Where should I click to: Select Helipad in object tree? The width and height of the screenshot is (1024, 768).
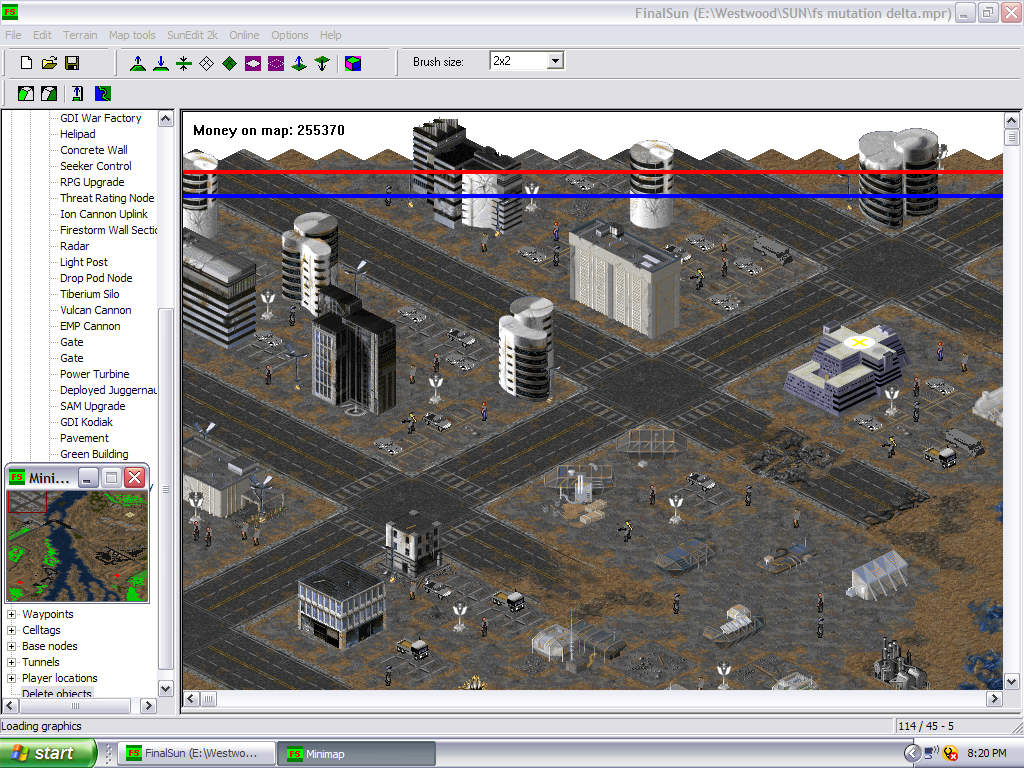(x=78, y=134)
